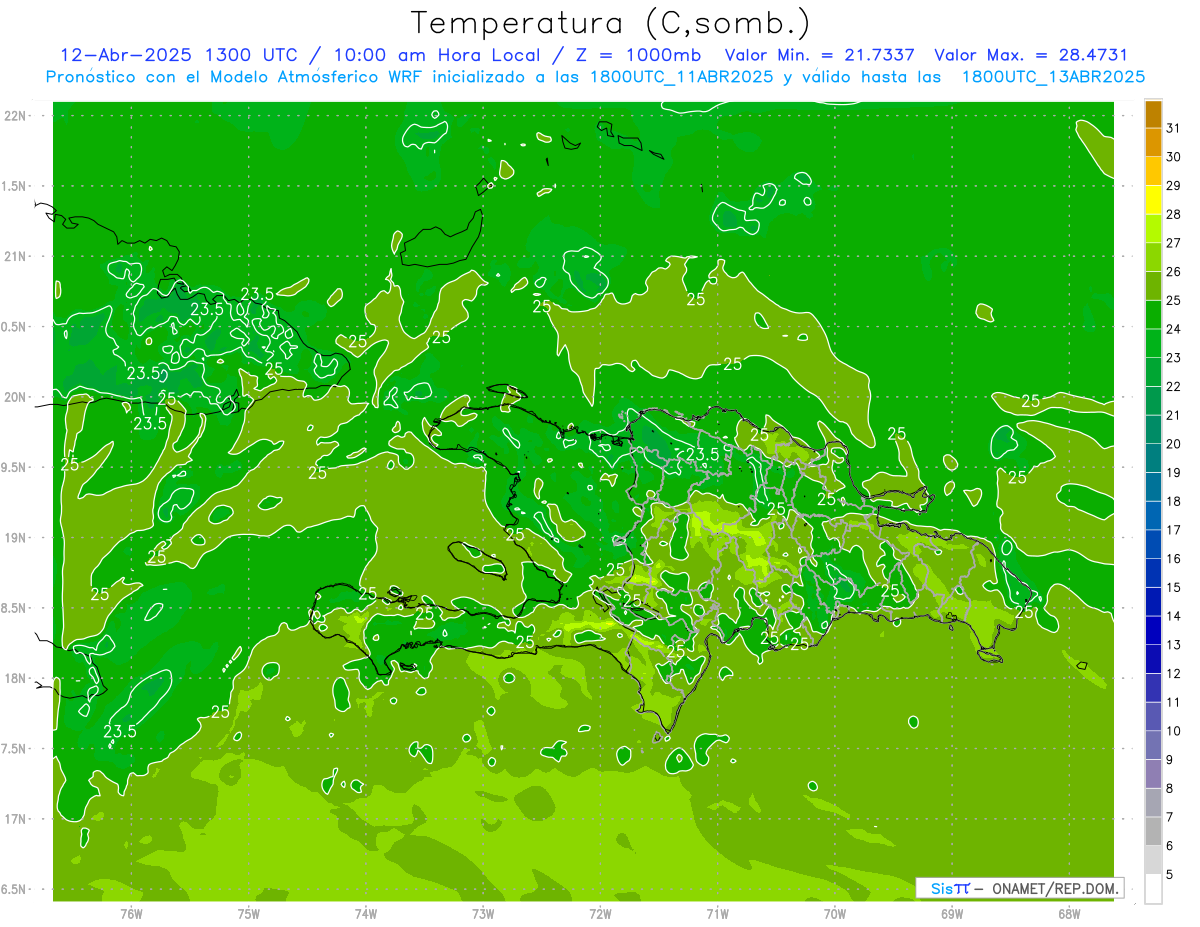This screenshot has width=1200, height=927.
Task: Click the 72W longitude axis label
Action: (600, 913)
